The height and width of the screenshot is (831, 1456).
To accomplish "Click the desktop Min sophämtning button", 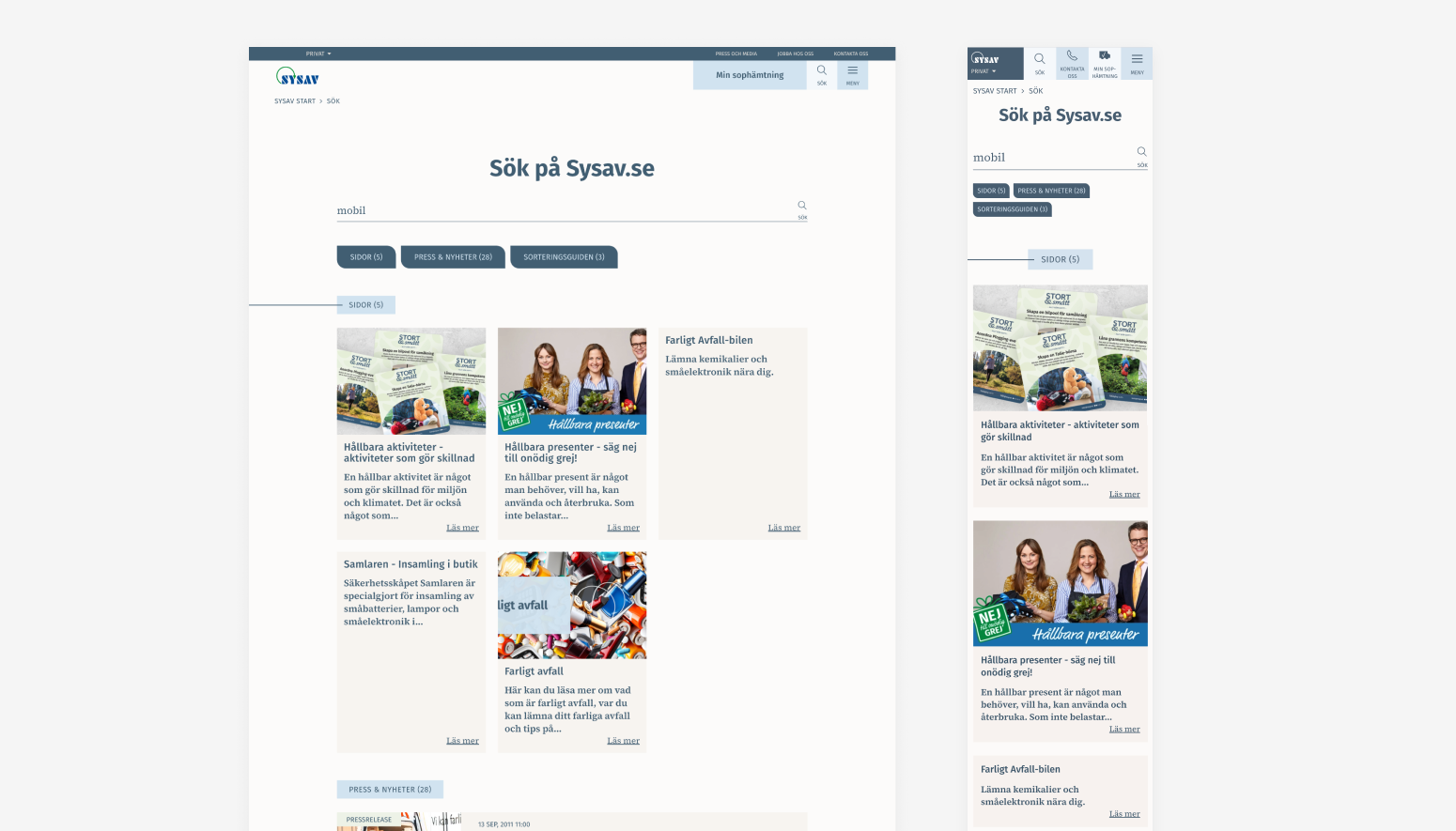I will pos(750,75).
